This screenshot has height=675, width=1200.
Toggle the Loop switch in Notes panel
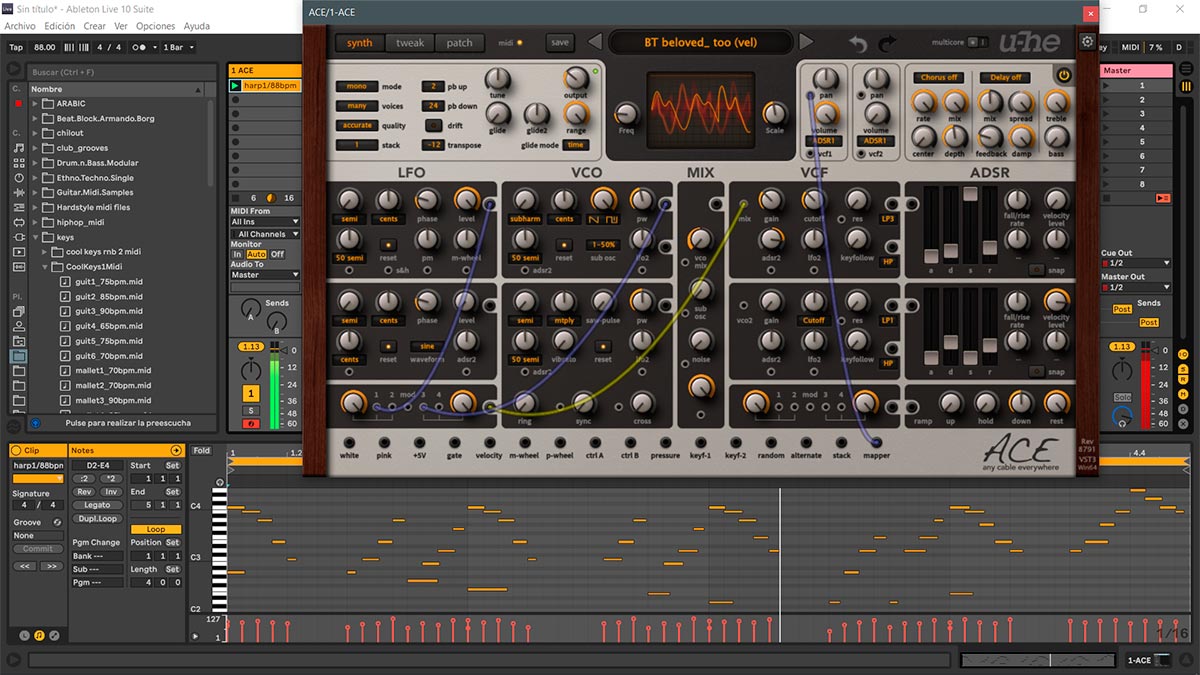tap(156, 529)
